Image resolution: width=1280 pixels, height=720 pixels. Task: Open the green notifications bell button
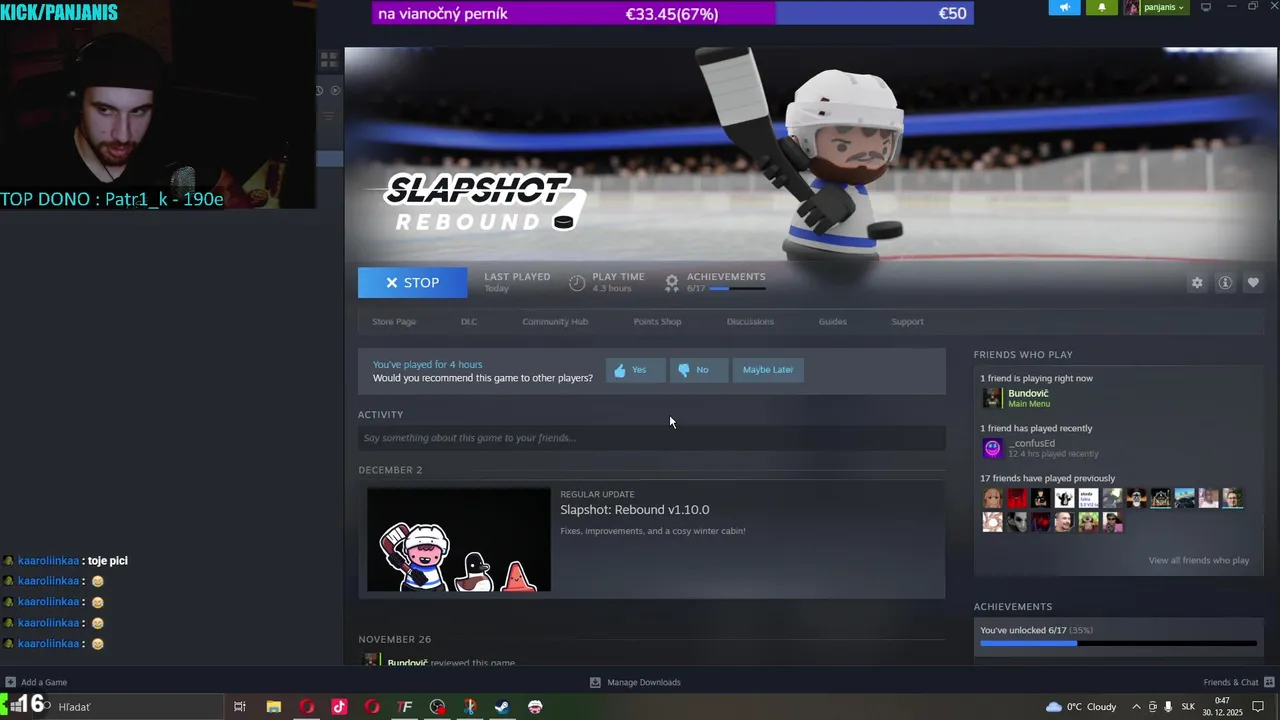[x=1102, y=7]
